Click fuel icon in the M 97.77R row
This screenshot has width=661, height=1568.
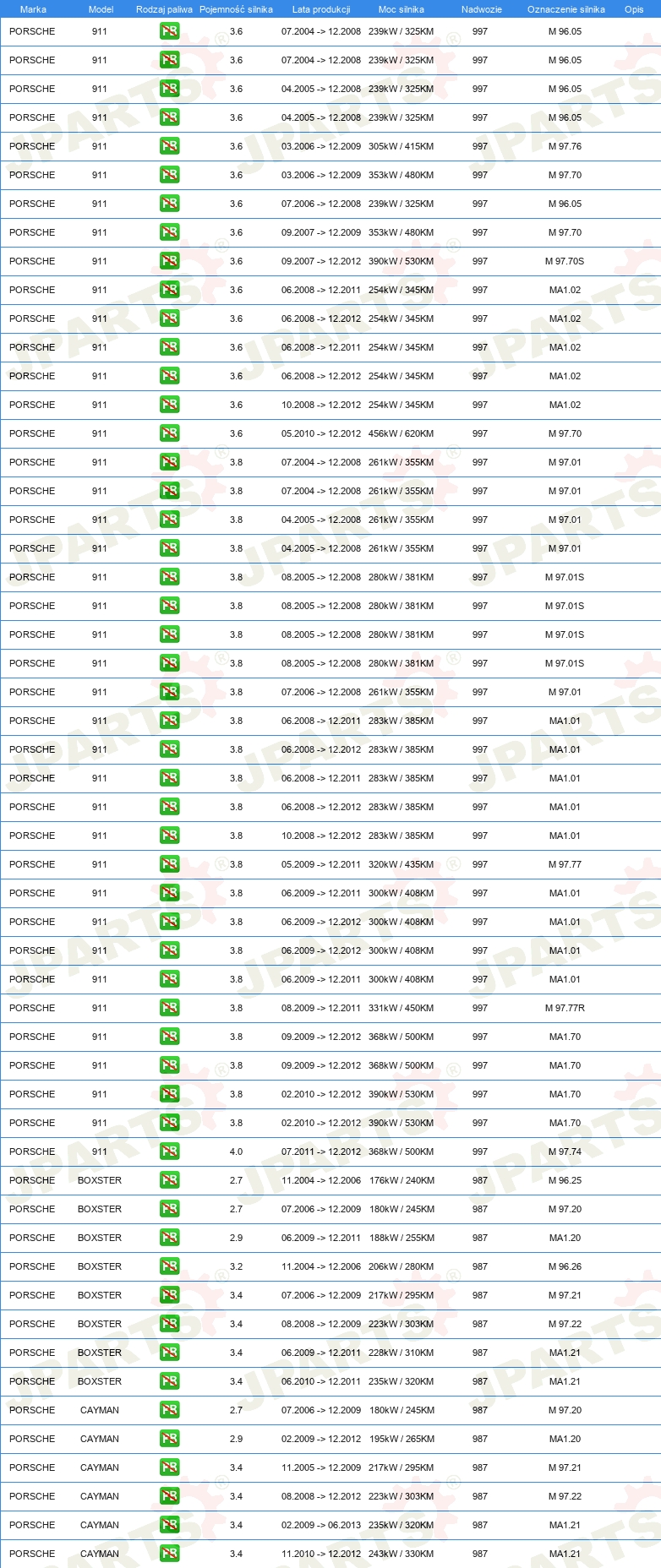tap(169, 1008)
